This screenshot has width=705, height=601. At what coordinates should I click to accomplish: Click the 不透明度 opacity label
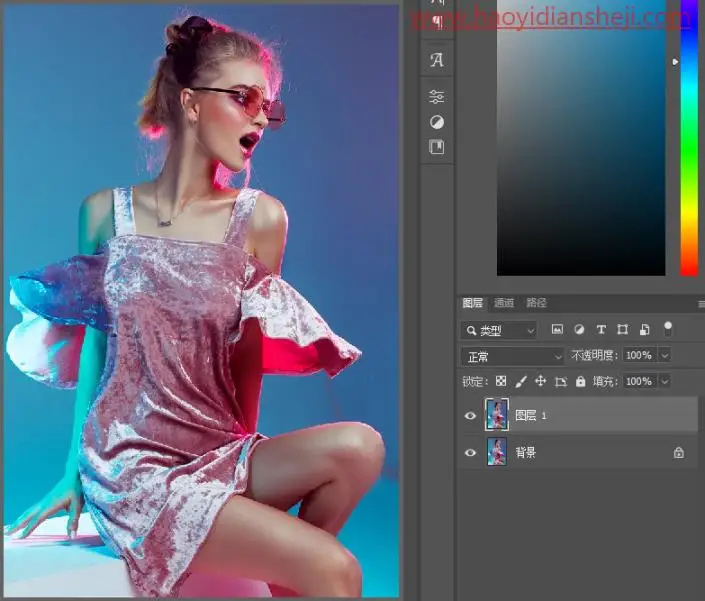pos(595,356)
